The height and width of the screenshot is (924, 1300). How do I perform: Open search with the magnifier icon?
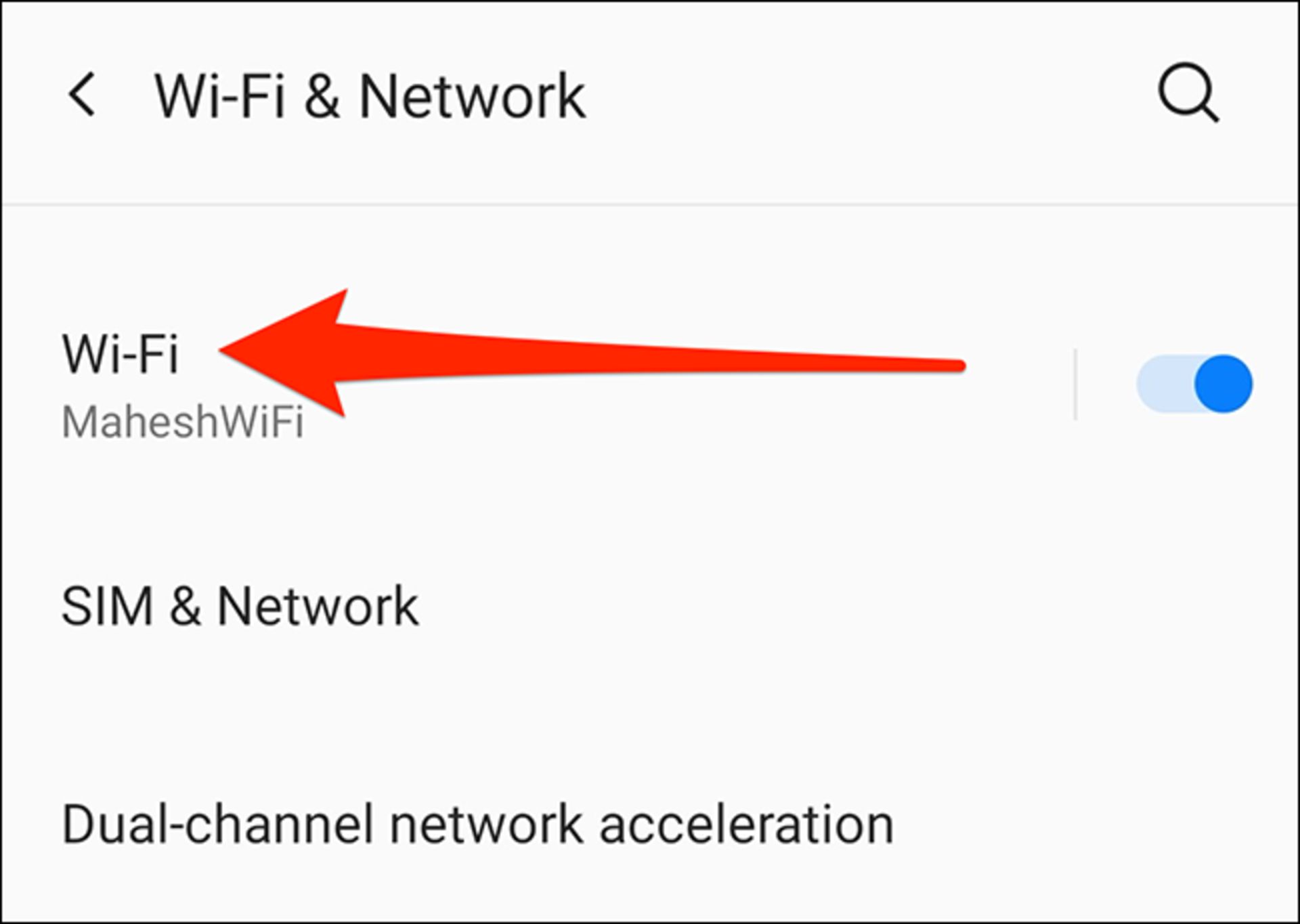1188,93
